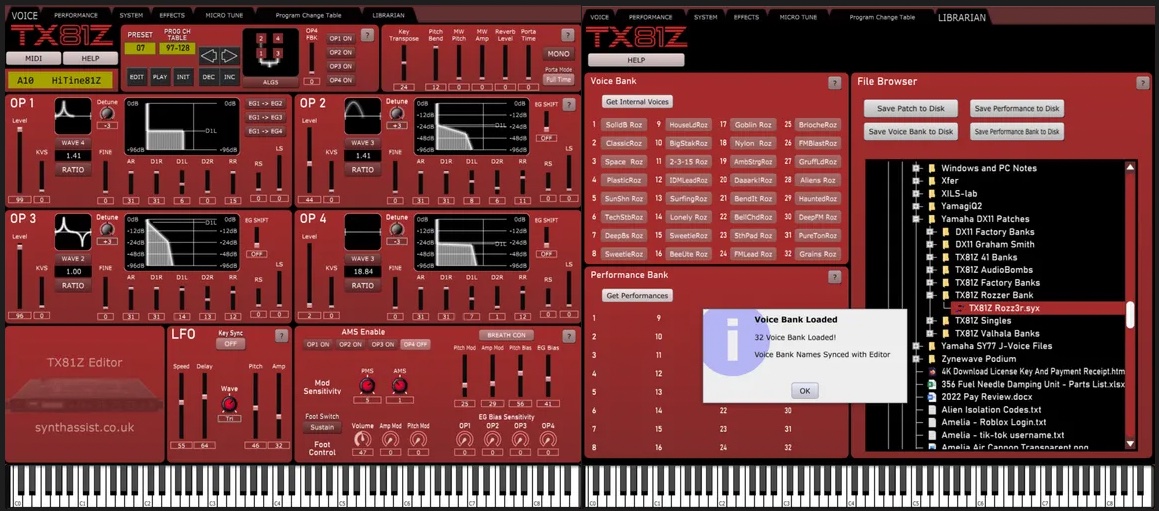This screenshot has width=1159, height=511.
Task: Toggle the MONO mode button
Action: tap(558, 54)
